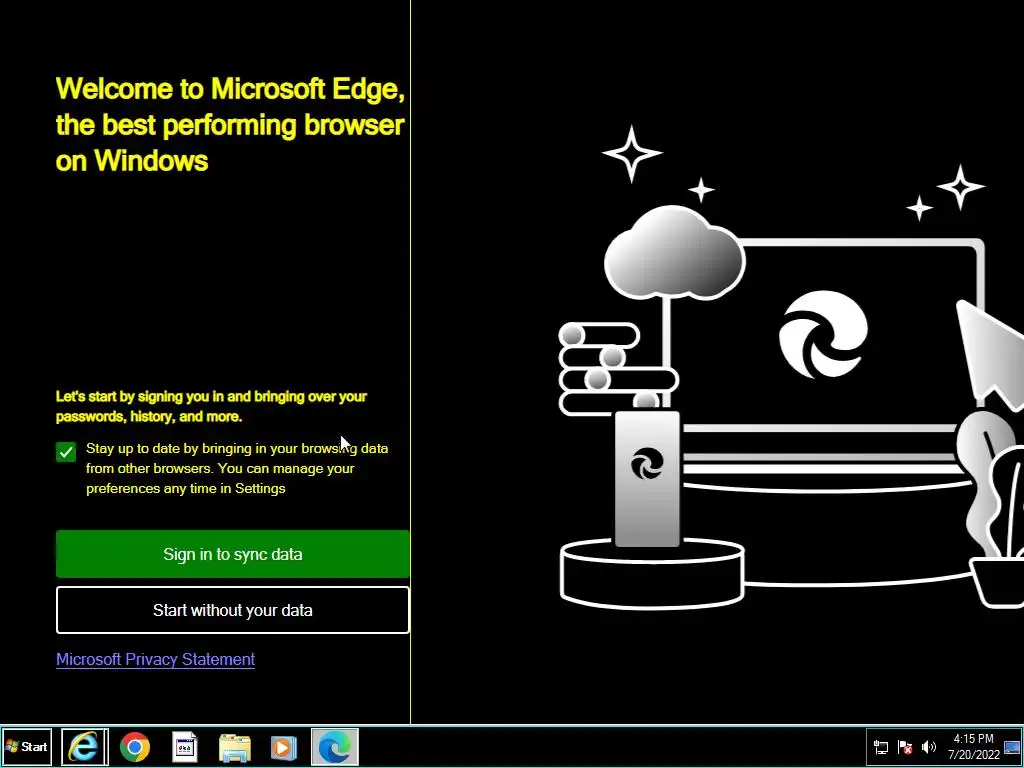Screen dimensions: 1024x768
Task: Open the network status tray icon
Action: [880, 747]
